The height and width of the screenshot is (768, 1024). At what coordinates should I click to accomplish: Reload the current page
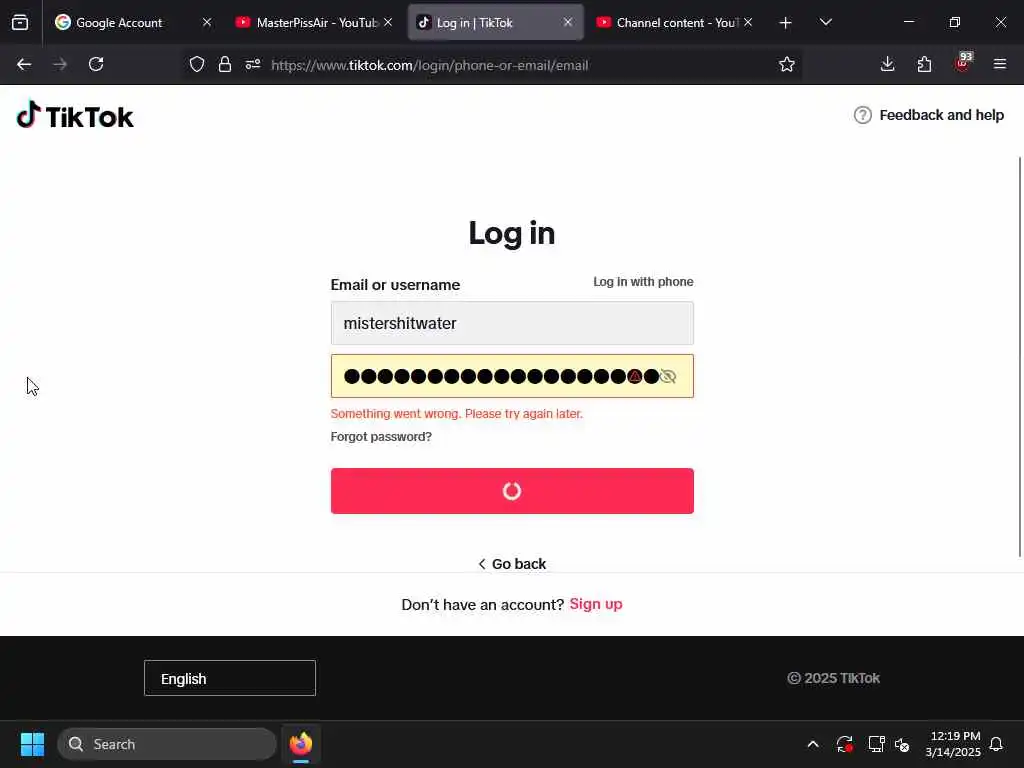96,64
